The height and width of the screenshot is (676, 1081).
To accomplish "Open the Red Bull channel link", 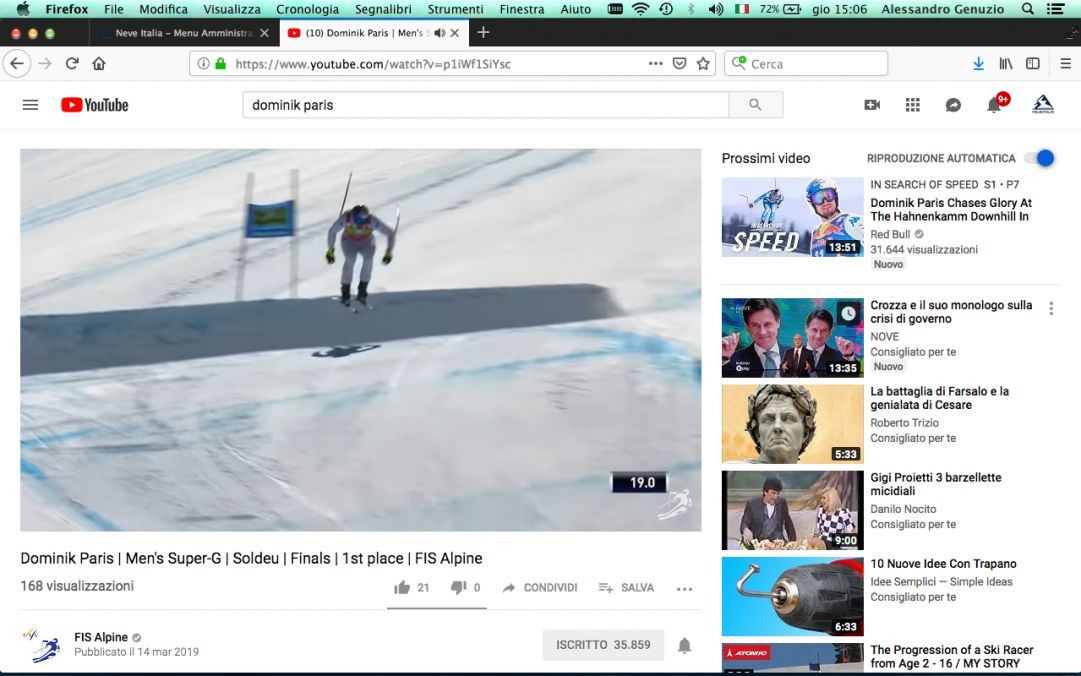I will [x=890, y=234].
